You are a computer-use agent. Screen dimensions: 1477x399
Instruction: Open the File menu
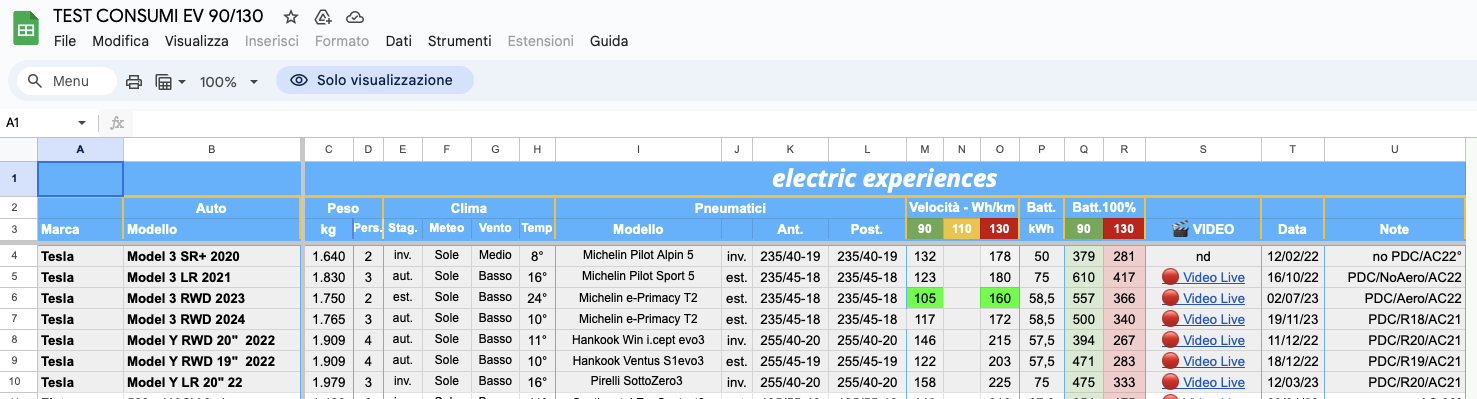tap(65, 41)
